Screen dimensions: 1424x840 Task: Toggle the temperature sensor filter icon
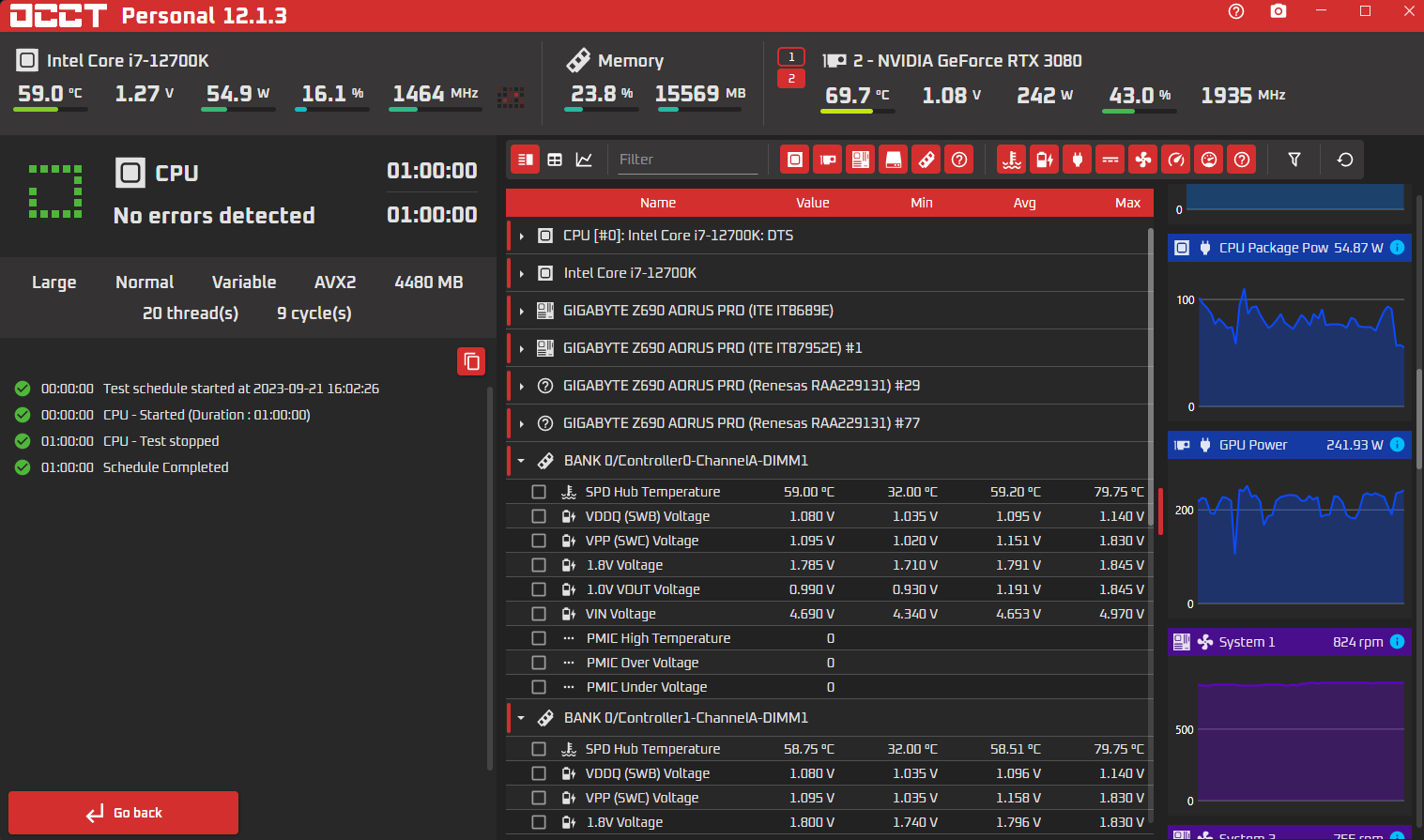[1012, 160]
